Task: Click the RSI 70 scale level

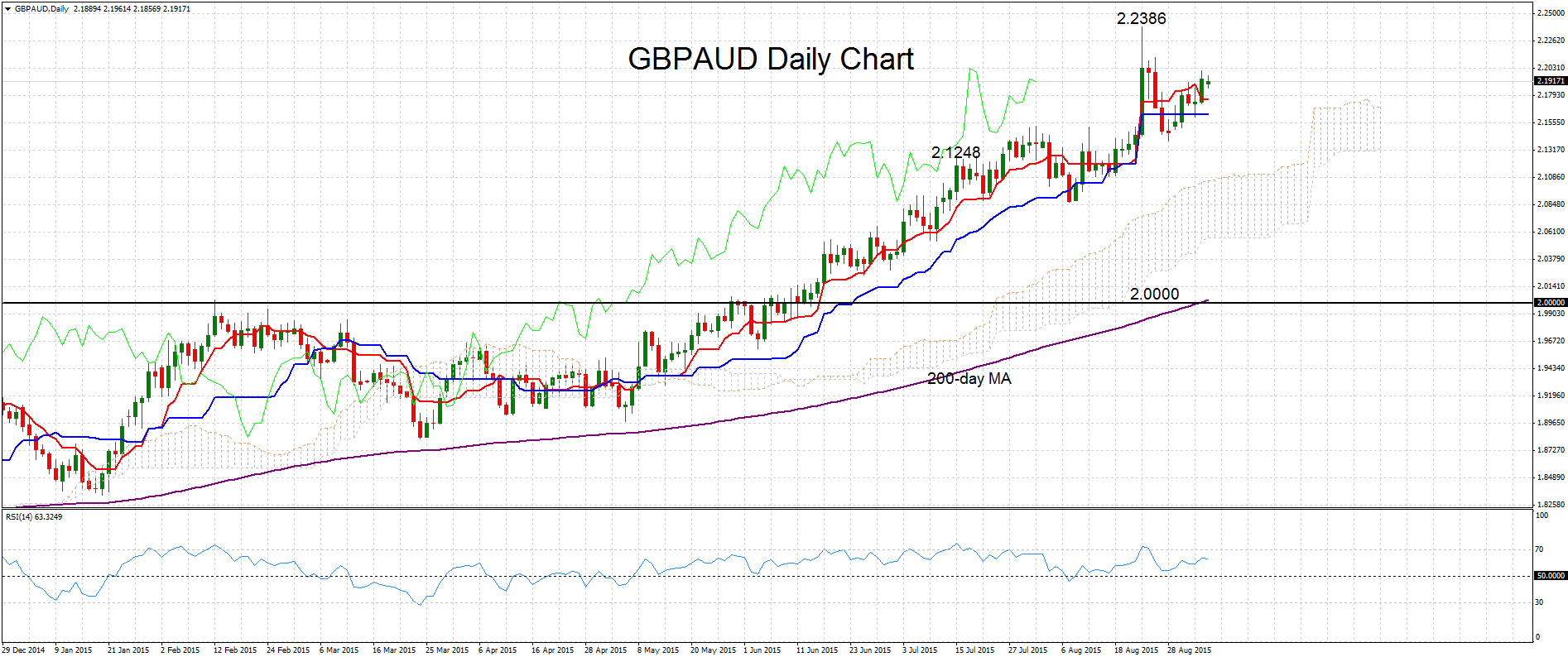Action: pyautogui.click(x=1540, y=549)
